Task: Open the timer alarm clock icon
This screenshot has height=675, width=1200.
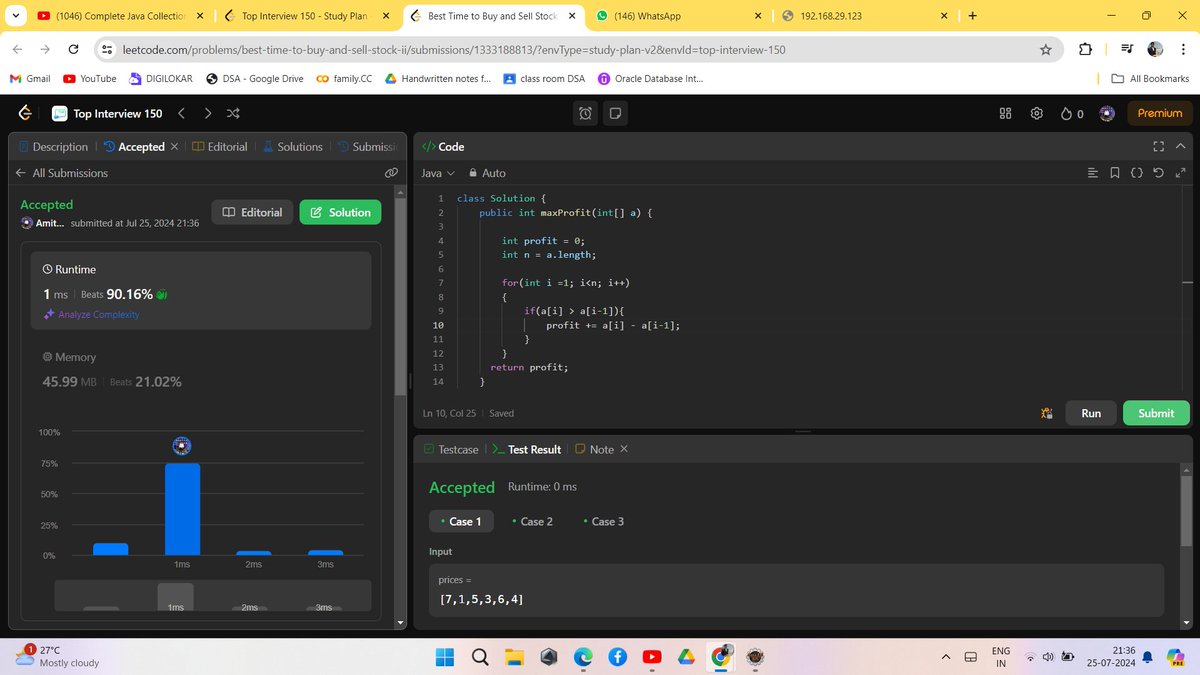Action: coord(585,113)
